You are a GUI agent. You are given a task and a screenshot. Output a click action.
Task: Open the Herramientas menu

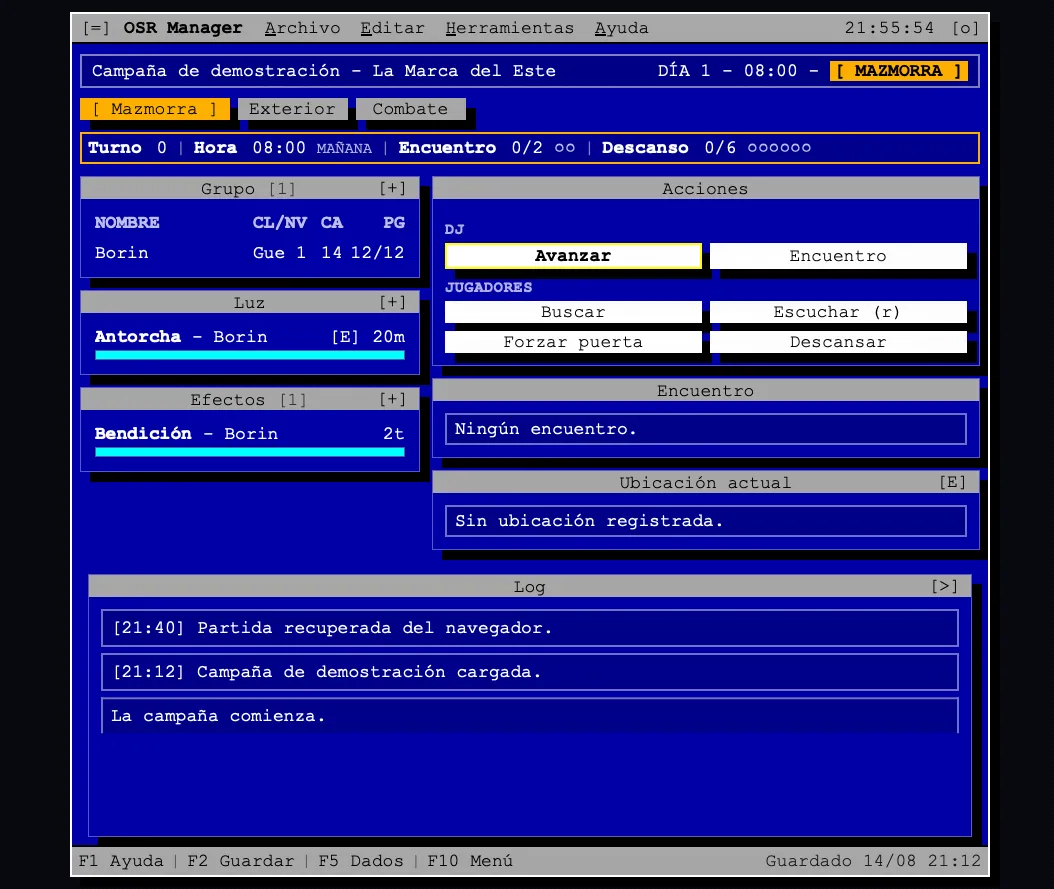[510, 28]
